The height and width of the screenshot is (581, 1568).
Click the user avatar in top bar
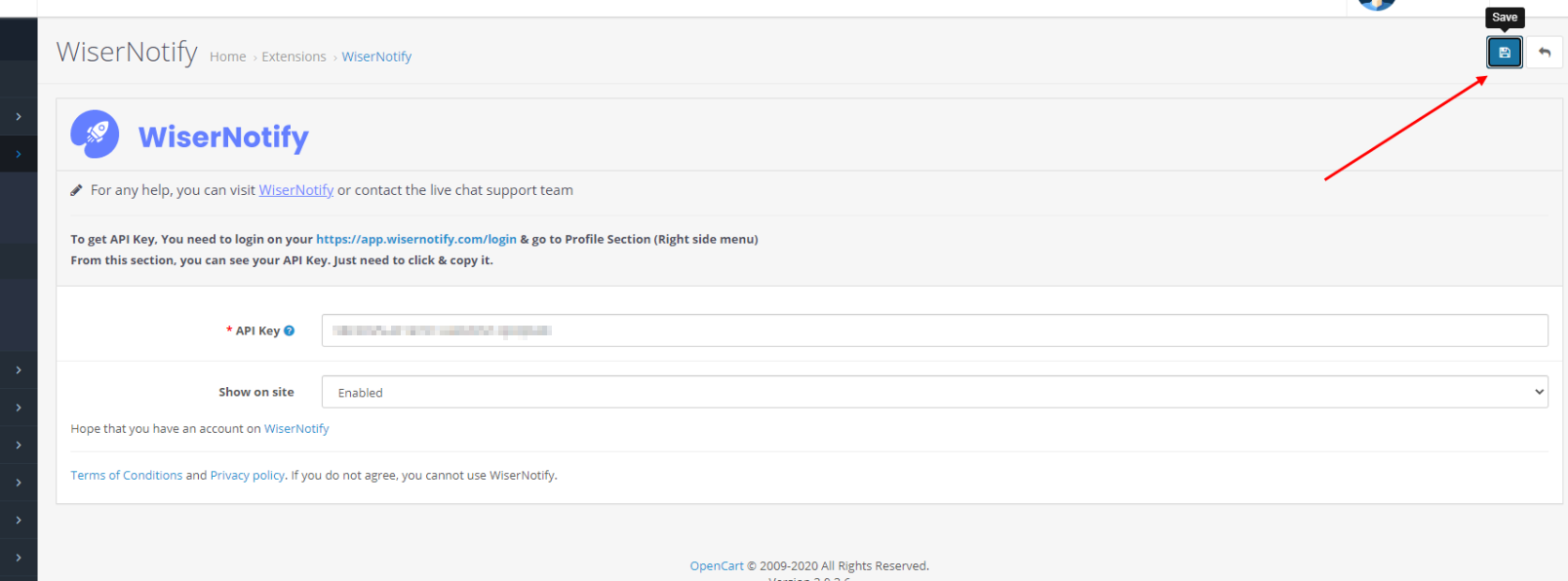[x=1377, y=4]
